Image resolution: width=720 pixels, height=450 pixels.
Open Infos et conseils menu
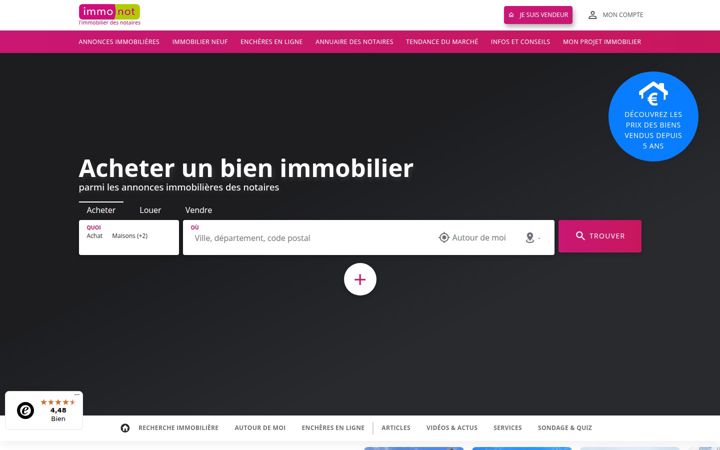point(520,42)
